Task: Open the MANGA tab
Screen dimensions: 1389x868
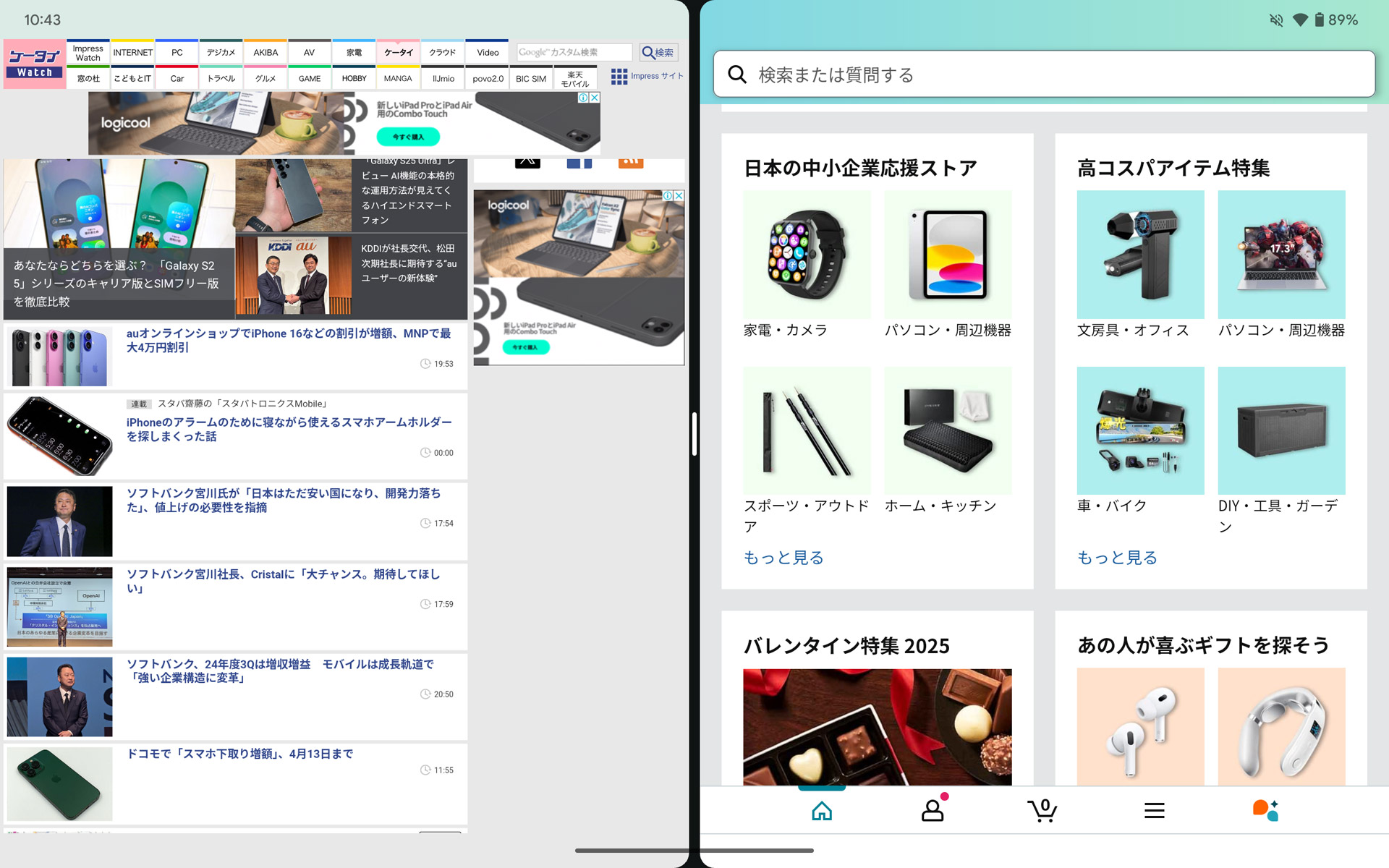Action: coord(398,78)
